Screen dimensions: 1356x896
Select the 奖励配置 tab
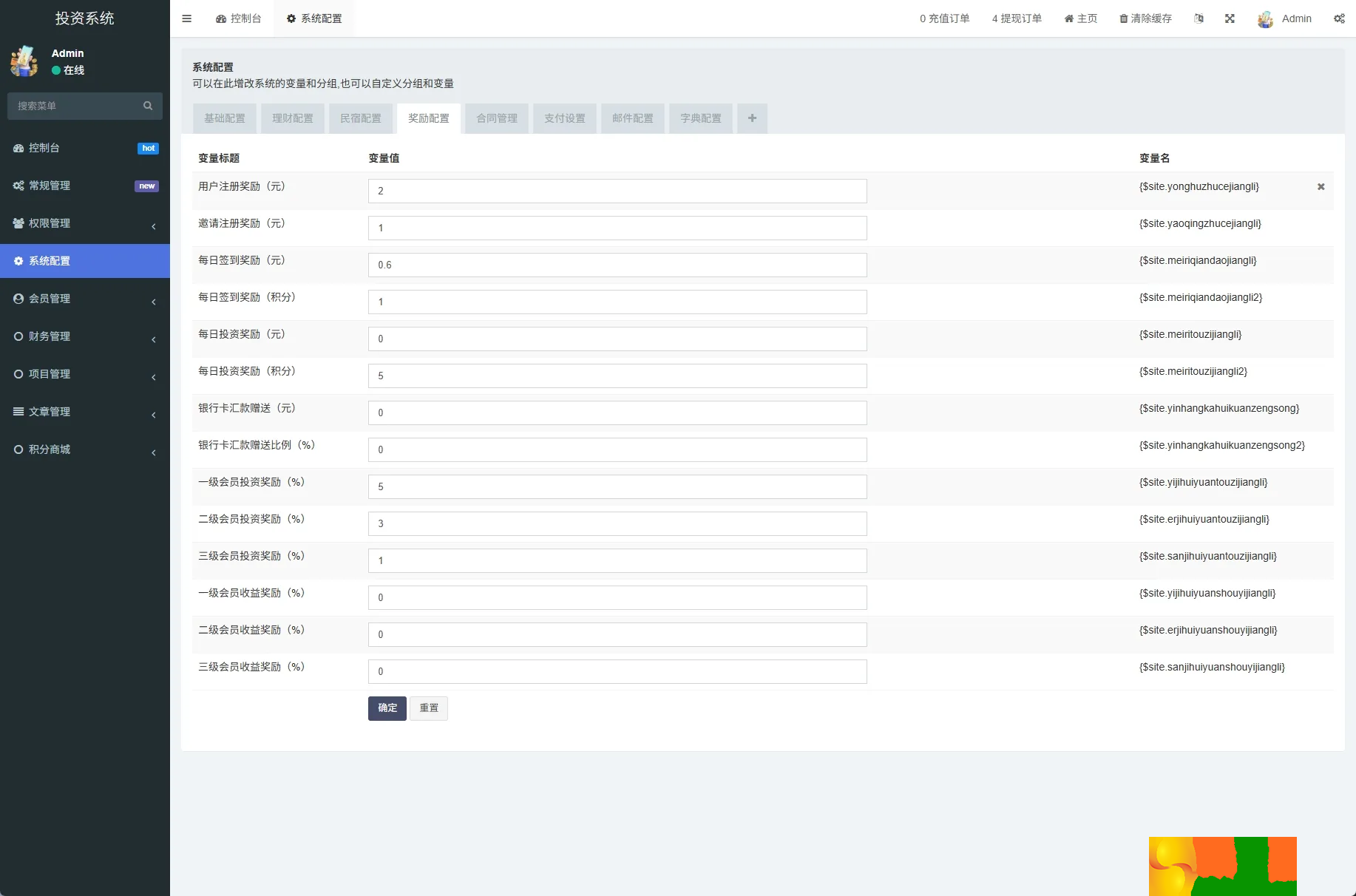click(x=429, y=118)
